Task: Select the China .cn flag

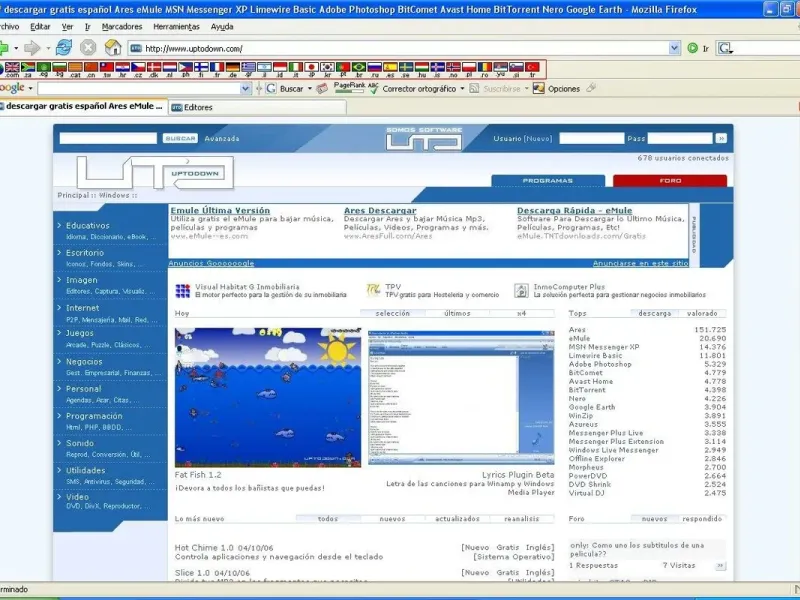Action: (91, 67)
